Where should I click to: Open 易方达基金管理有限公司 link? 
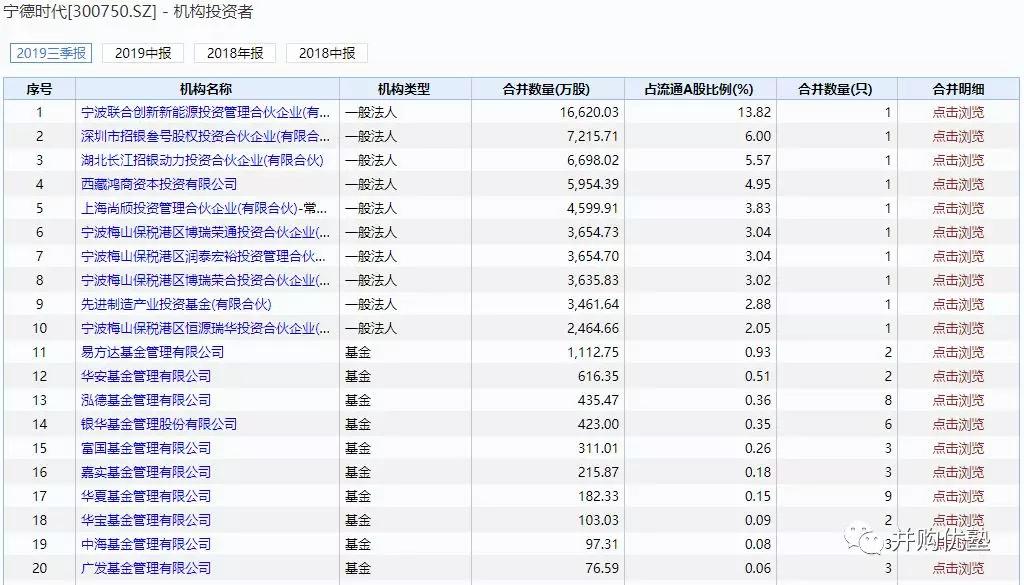tap(152, 352)
